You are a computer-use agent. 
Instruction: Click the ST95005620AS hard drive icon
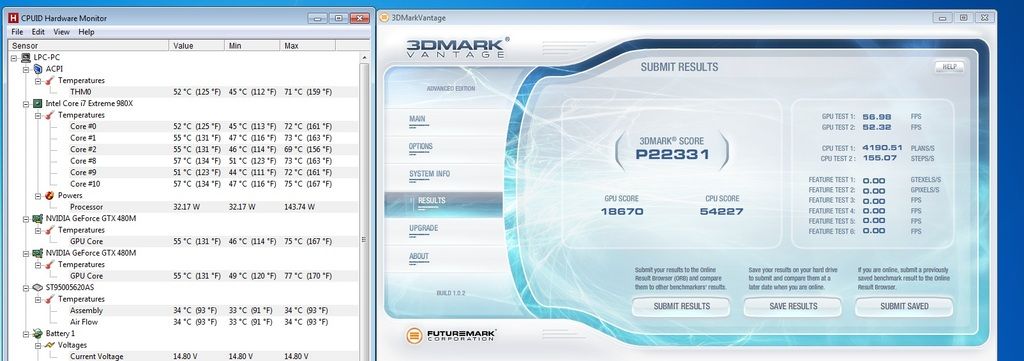(37, 287)
